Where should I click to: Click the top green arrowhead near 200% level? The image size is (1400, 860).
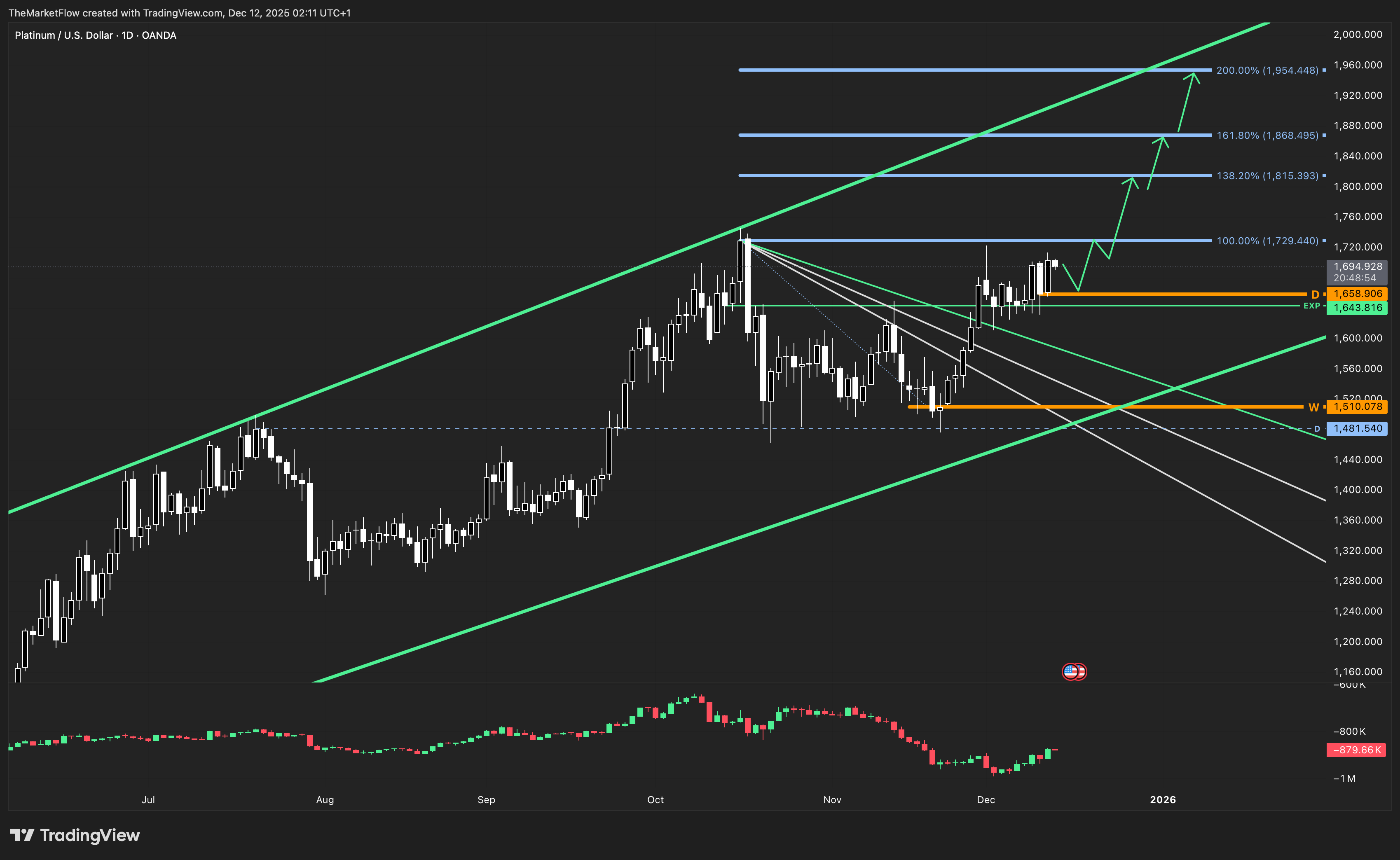click(1193, 76)
